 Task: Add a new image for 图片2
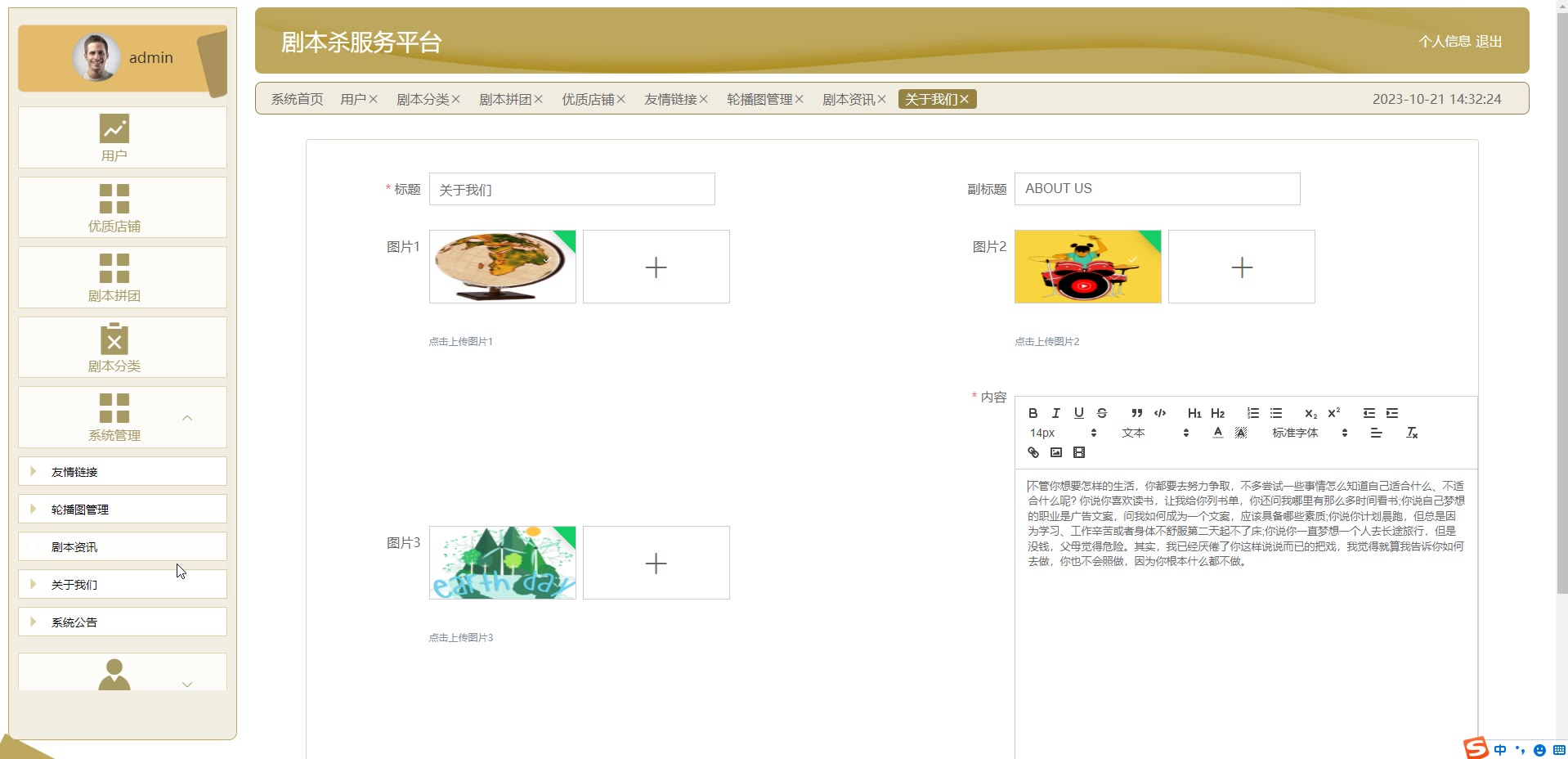coord(1242,267)
